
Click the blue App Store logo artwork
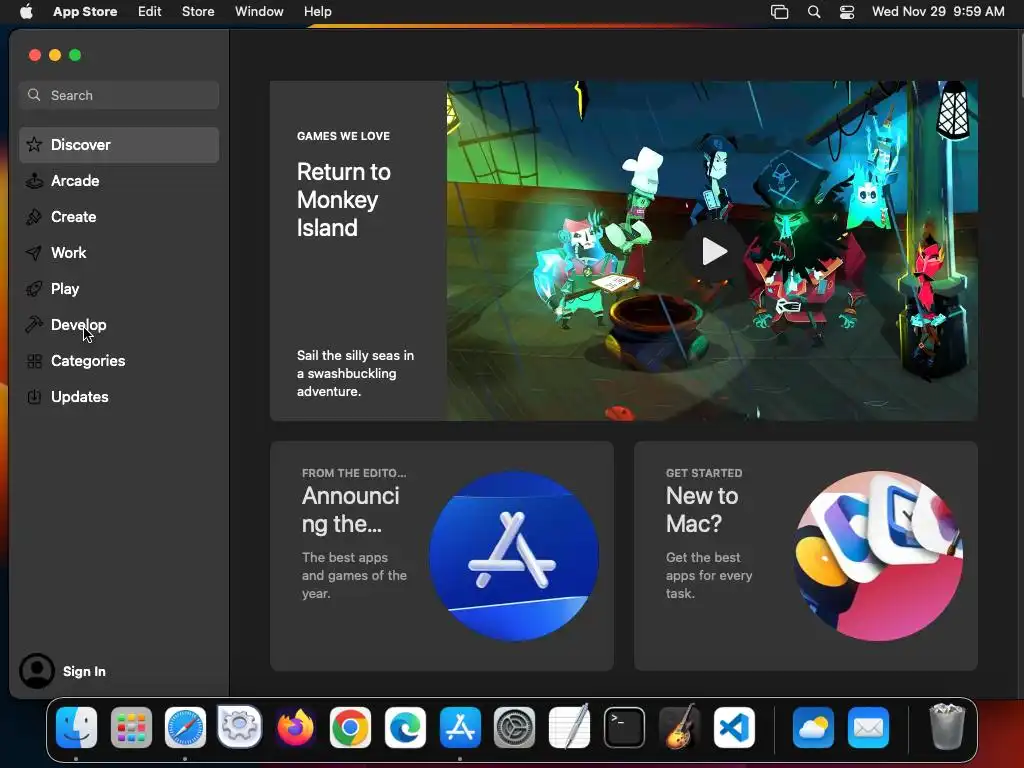tap(514, 556)
